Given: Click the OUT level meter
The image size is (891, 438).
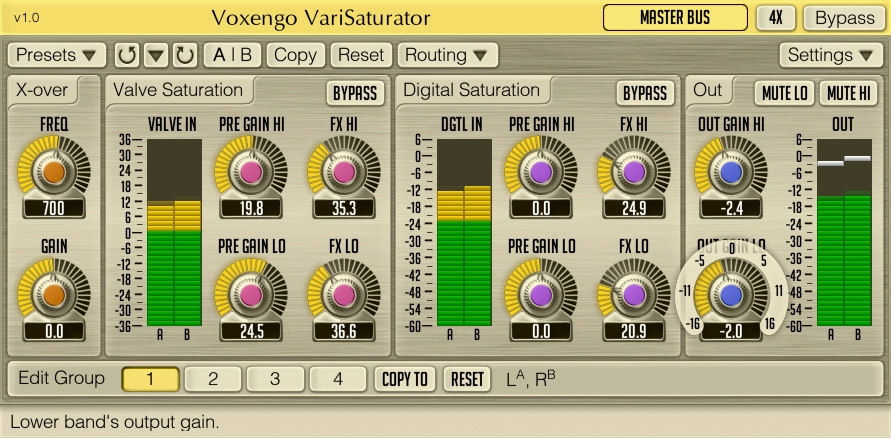Looking at the screenshot, I should click(844, 232).
